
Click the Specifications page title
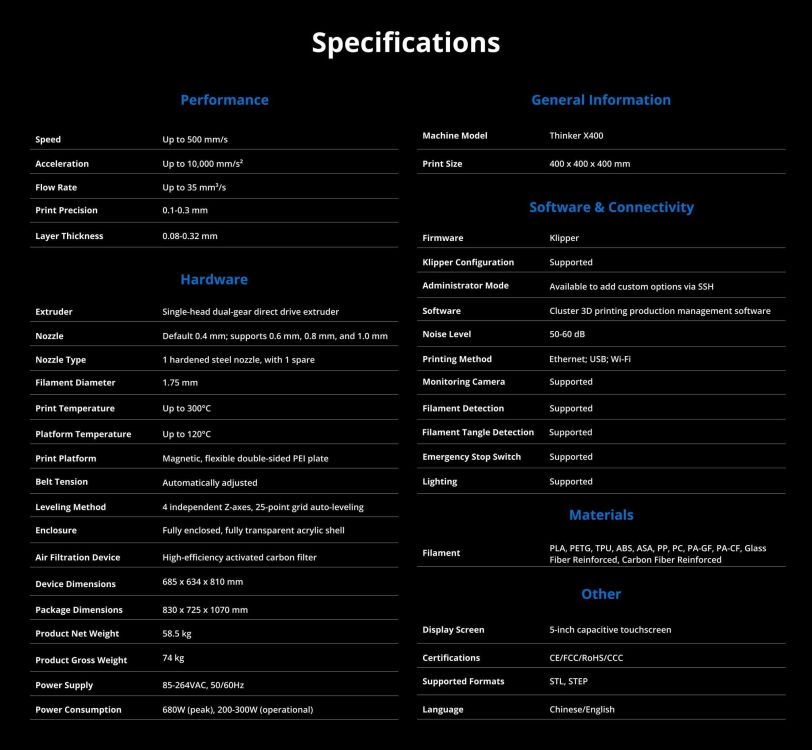pos(405,42)
